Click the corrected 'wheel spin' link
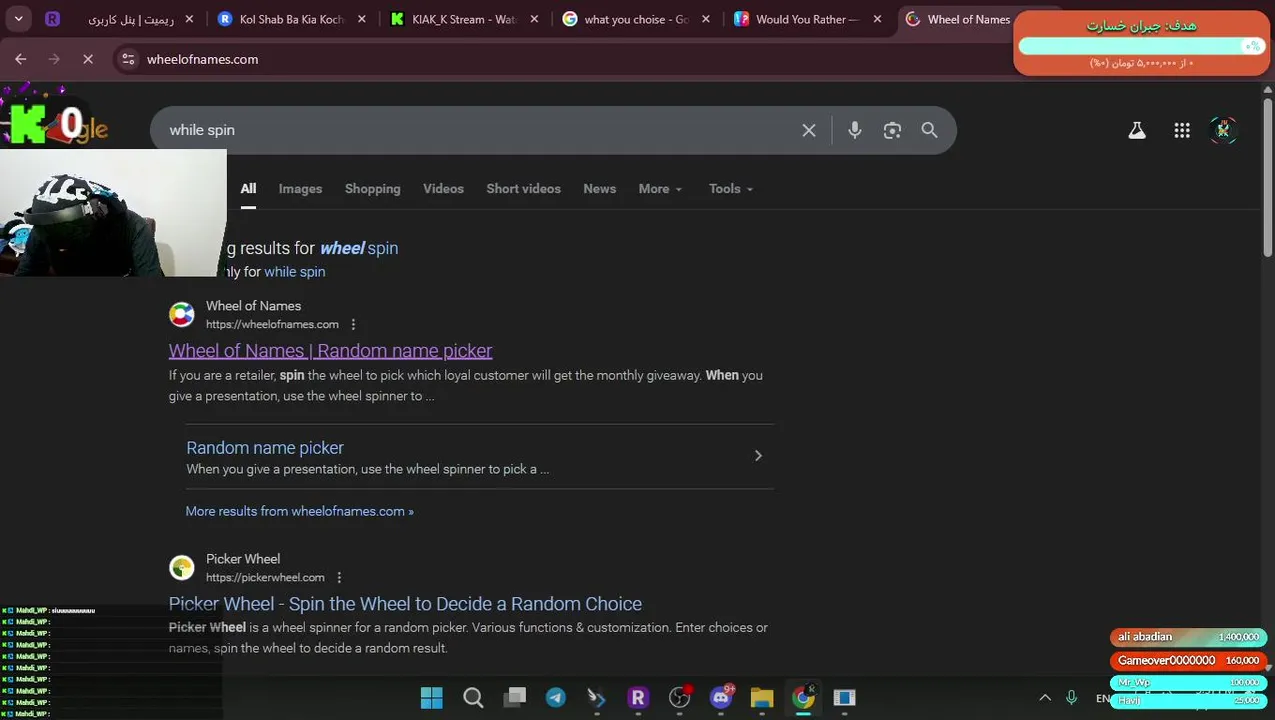 tap(359, 248)
